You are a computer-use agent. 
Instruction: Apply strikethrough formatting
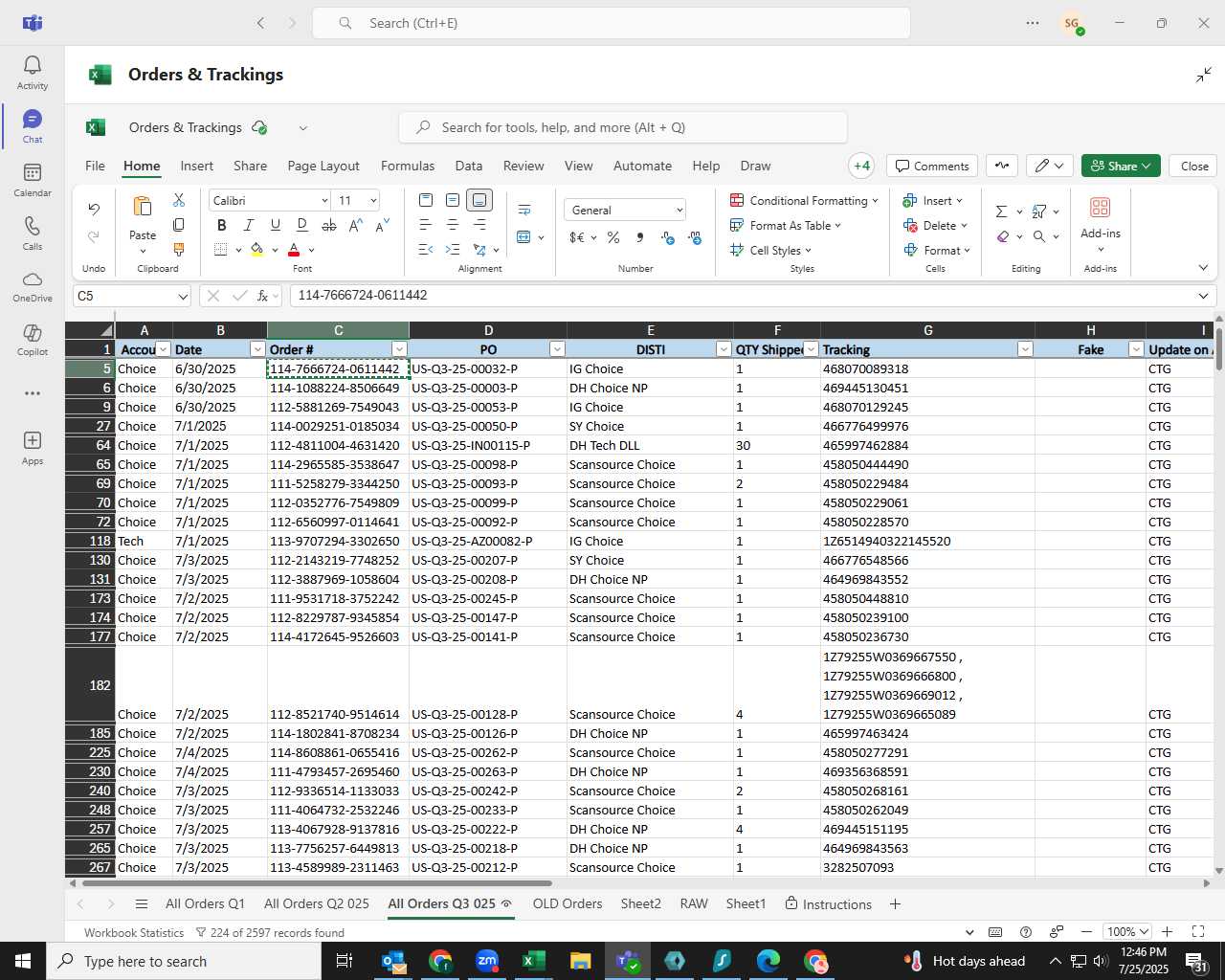coord(328,225)
